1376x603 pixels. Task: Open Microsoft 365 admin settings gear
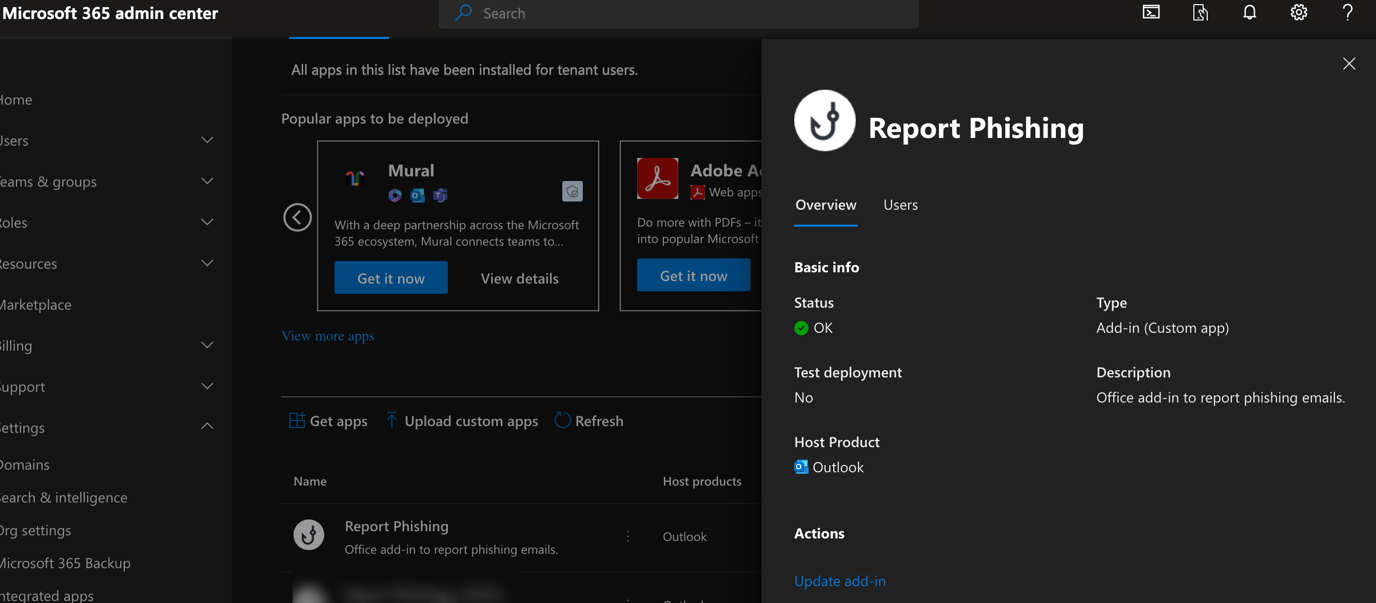pyautogui.click(x=1298, y=12)
